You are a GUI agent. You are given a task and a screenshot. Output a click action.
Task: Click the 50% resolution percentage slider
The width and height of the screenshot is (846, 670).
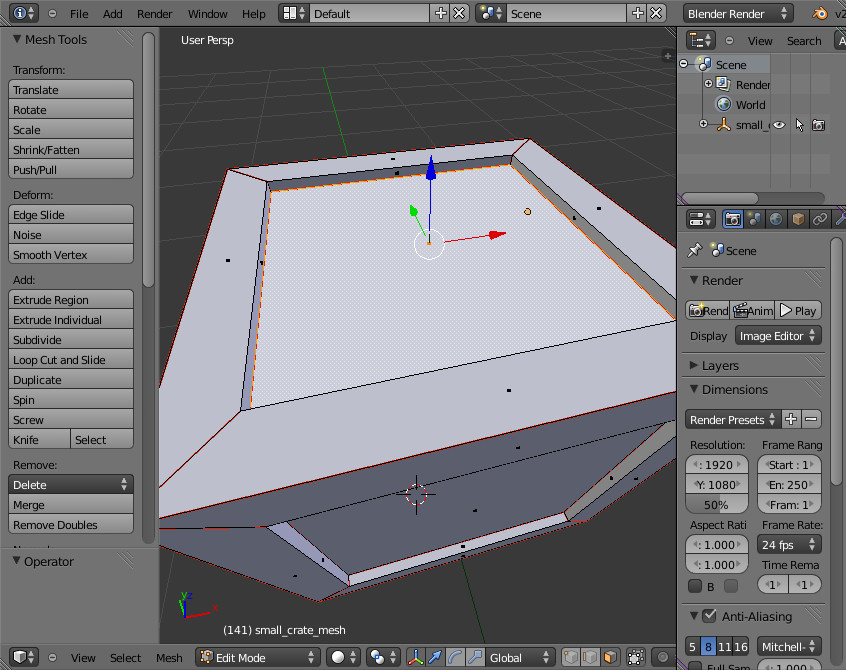[717, 504]
